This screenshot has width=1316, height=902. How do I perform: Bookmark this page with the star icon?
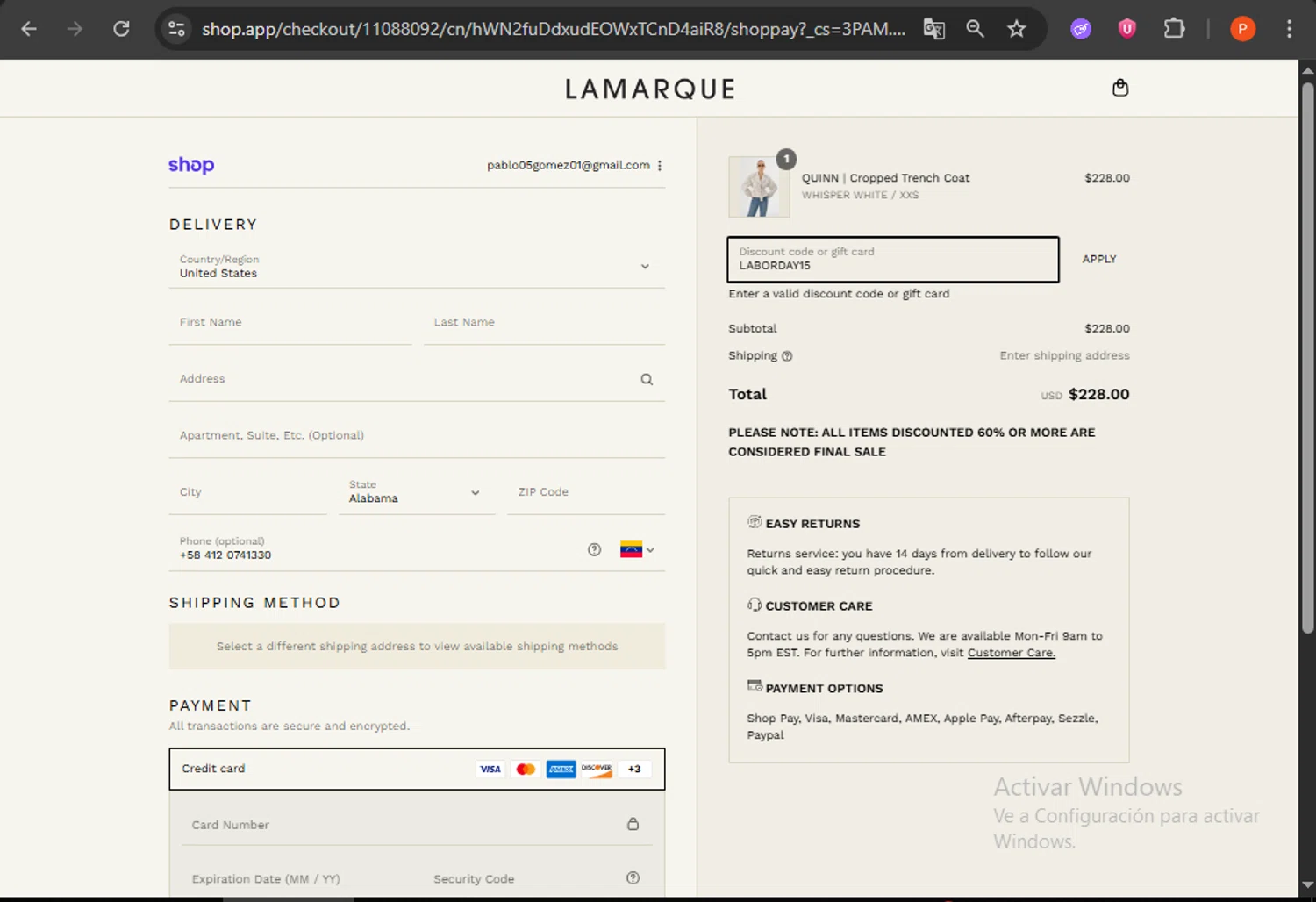[1016, 29]
